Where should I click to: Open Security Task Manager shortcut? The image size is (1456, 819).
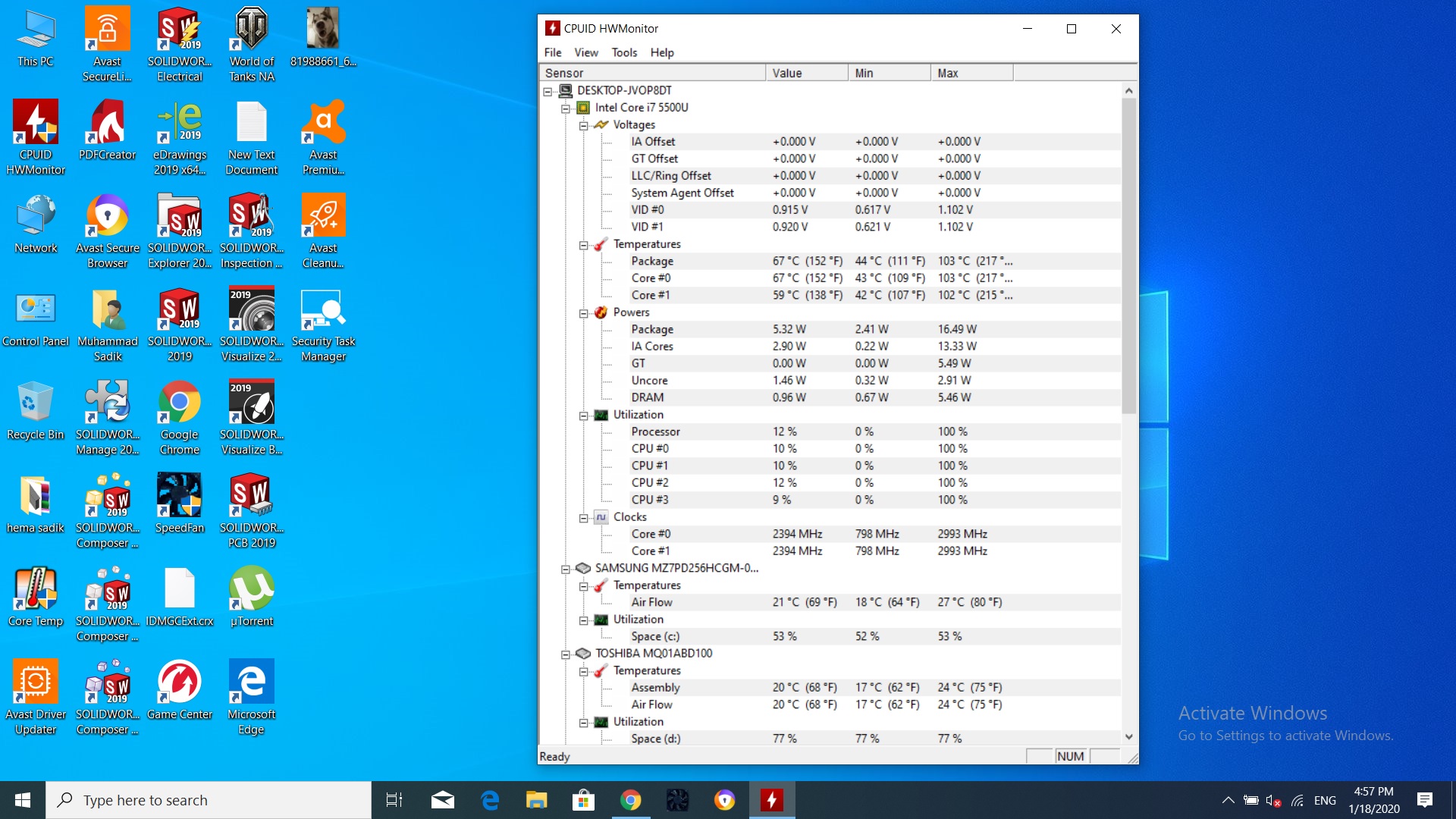click(324, 324)
